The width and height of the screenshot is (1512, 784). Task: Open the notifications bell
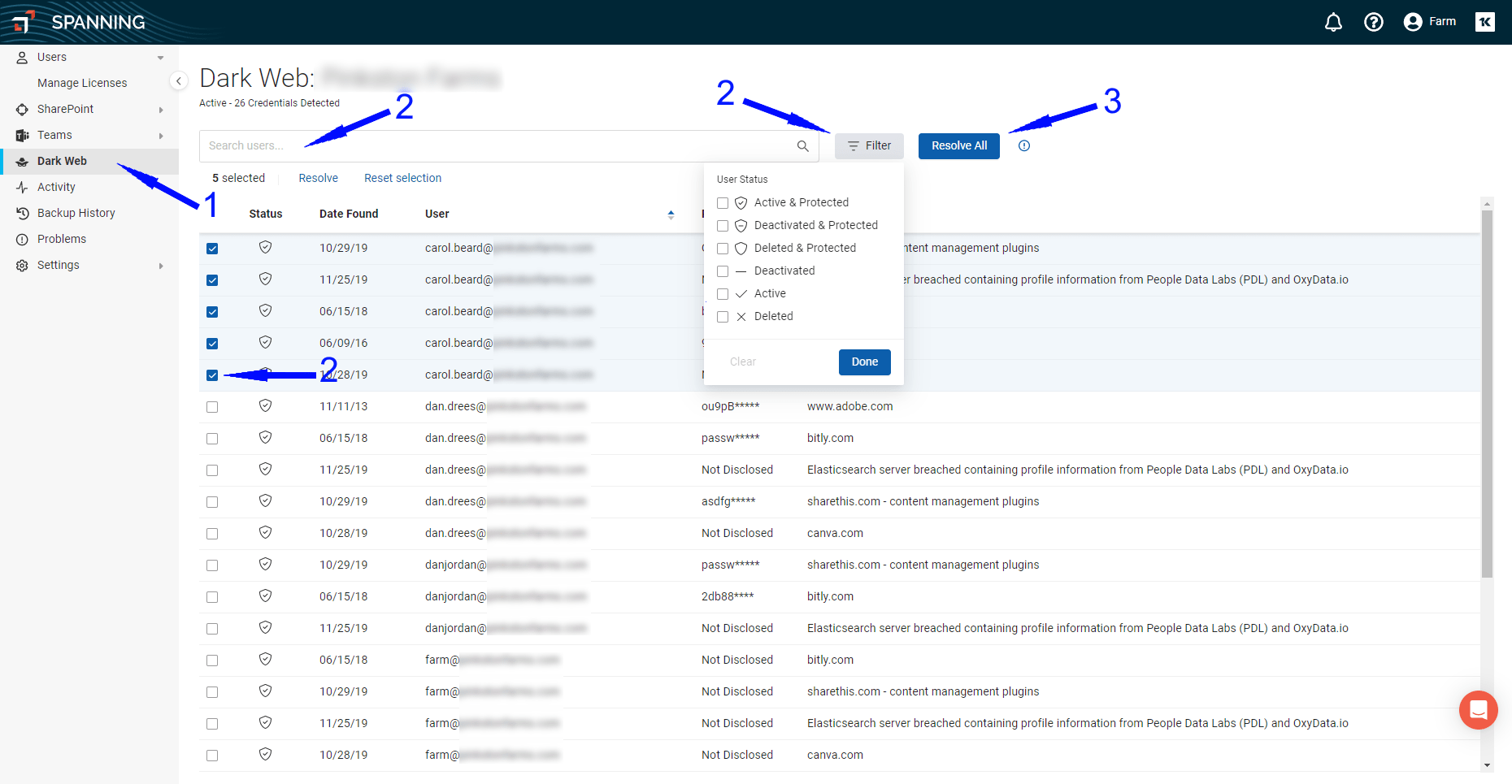pos(1333,22)
